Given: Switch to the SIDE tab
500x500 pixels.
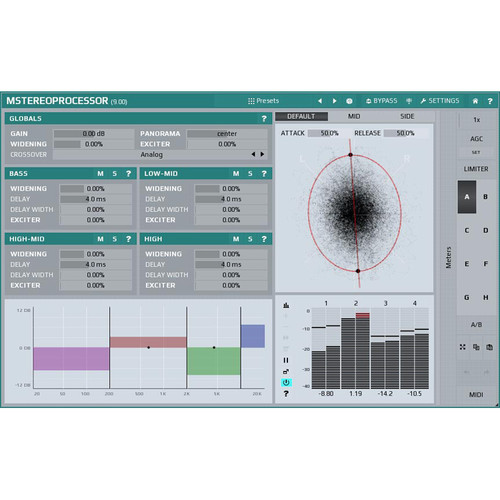Looking at the screenshot, I should pyautogui.click(x=407, y=116).
